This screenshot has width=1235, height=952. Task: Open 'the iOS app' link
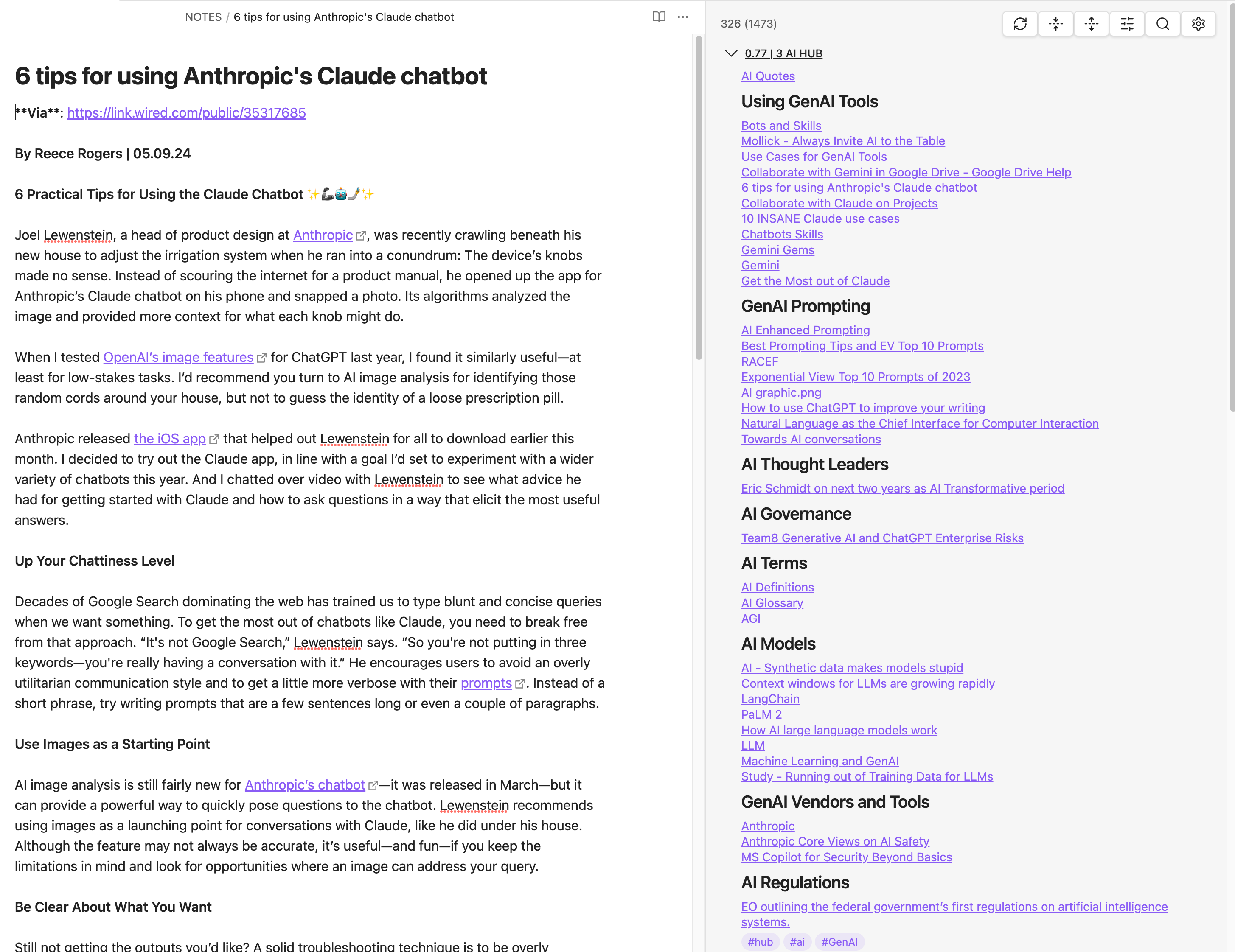pos(170,438)
